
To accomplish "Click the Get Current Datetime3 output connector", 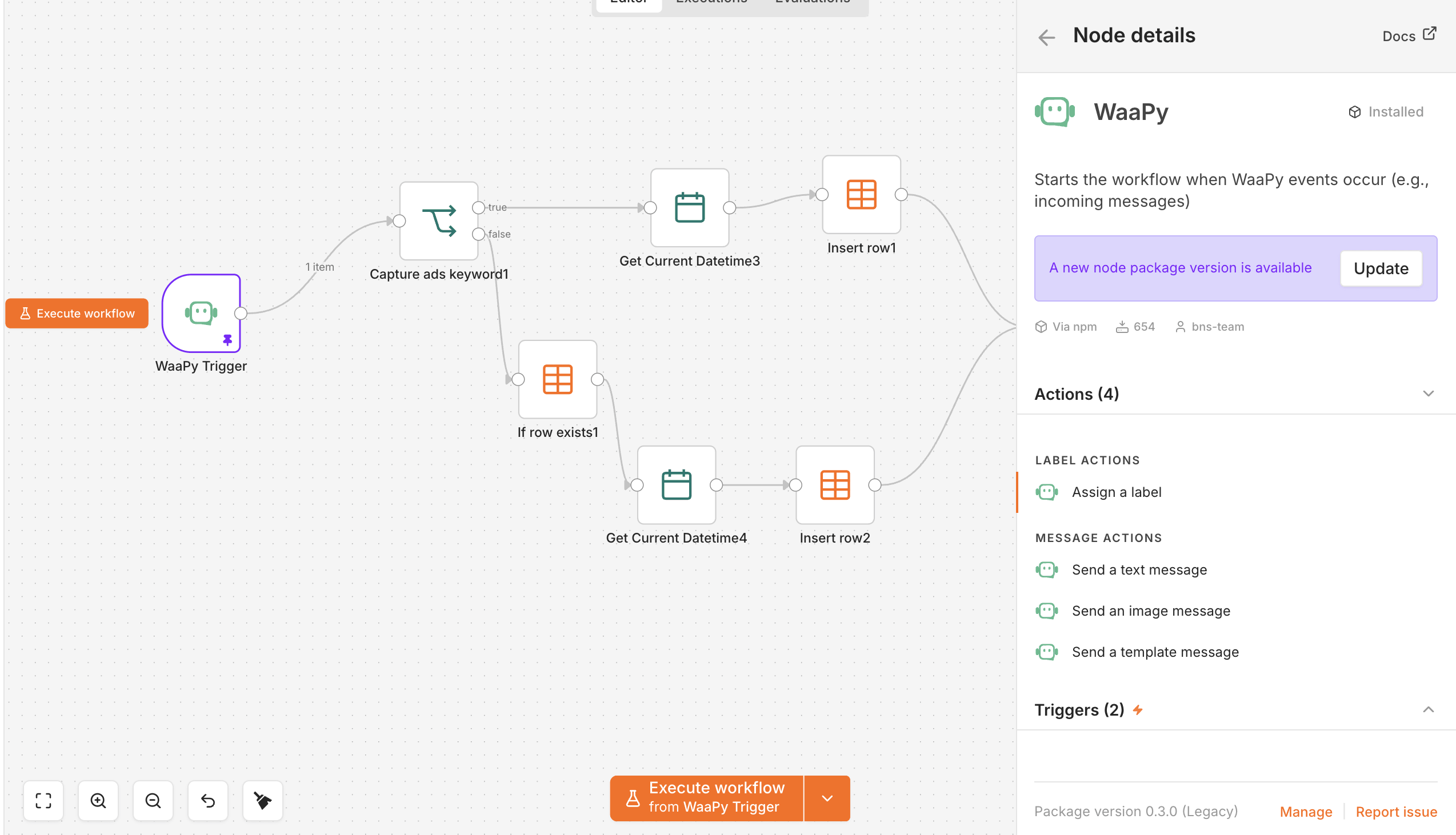I will click(729, 207).
